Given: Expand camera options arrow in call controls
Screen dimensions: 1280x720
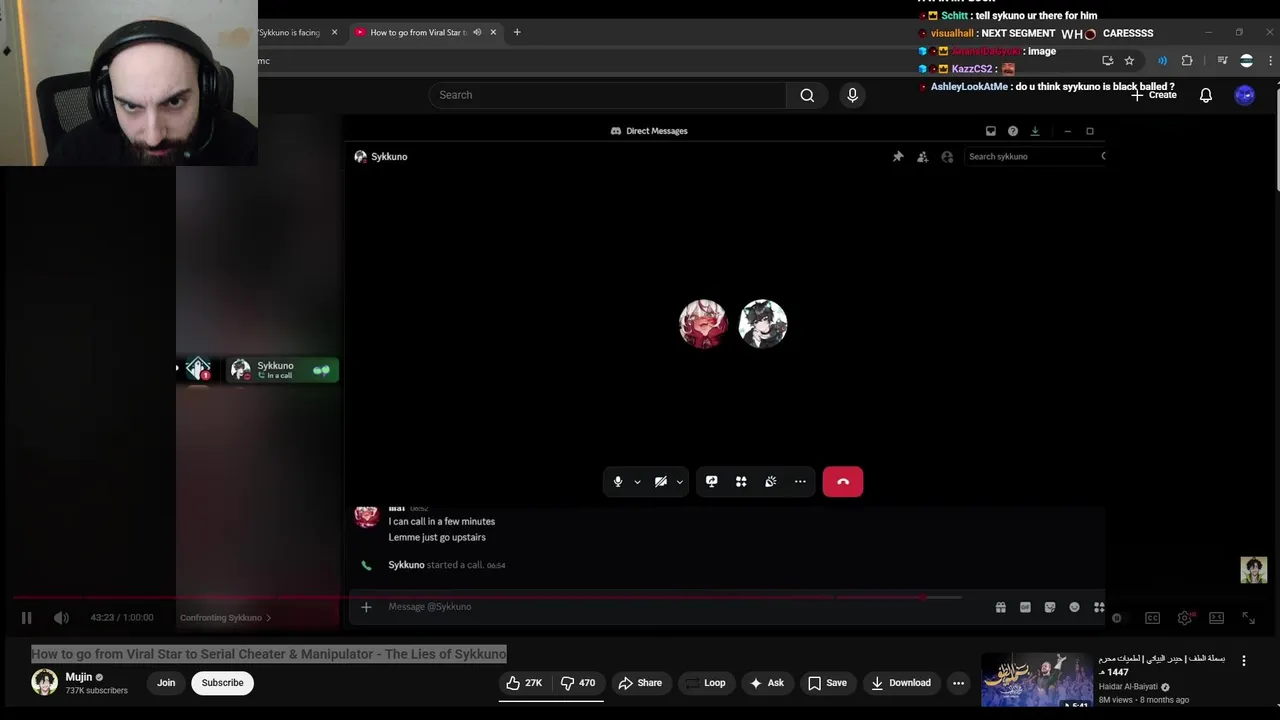Looking at the screenshot, I should [680, 482].
